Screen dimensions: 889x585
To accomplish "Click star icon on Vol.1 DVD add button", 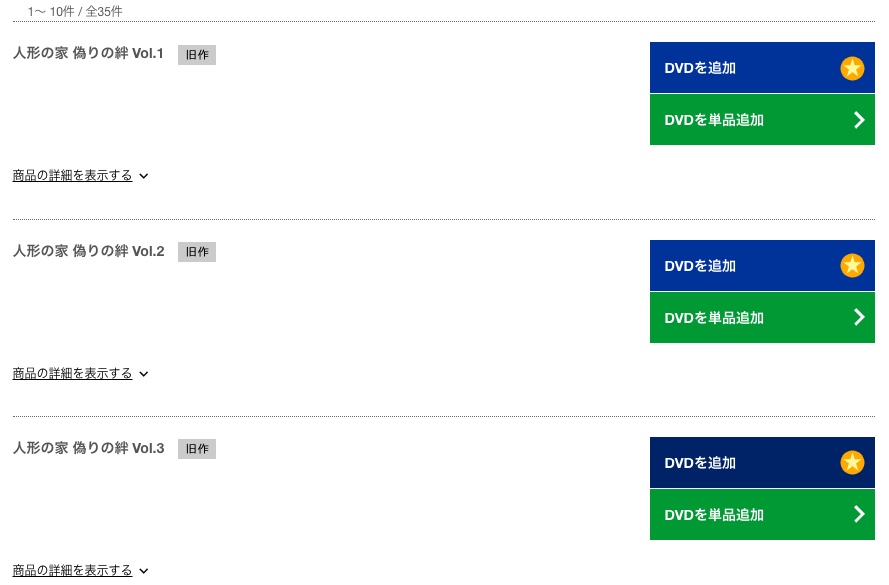I will coord(852,68).
